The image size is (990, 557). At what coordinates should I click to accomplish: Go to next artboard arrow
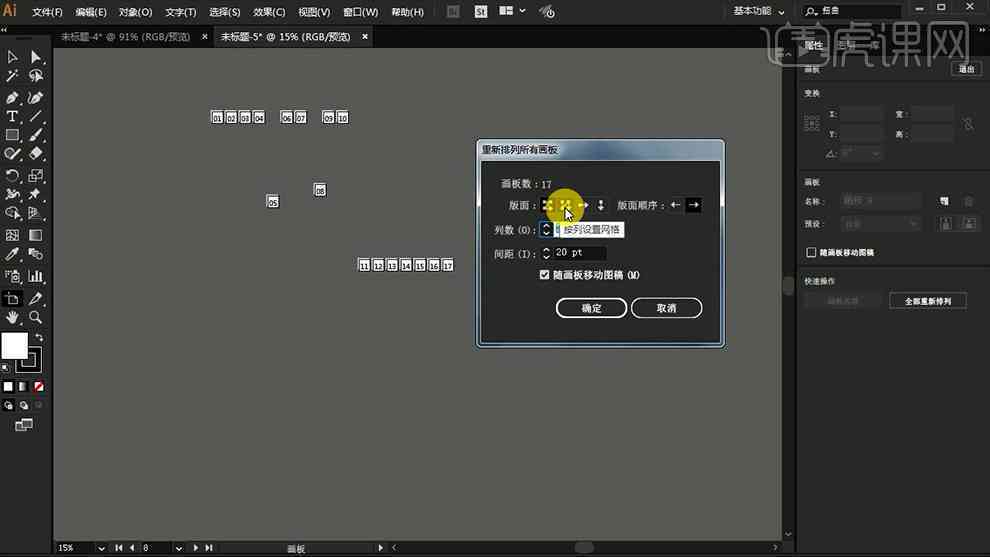pos(195,548)
